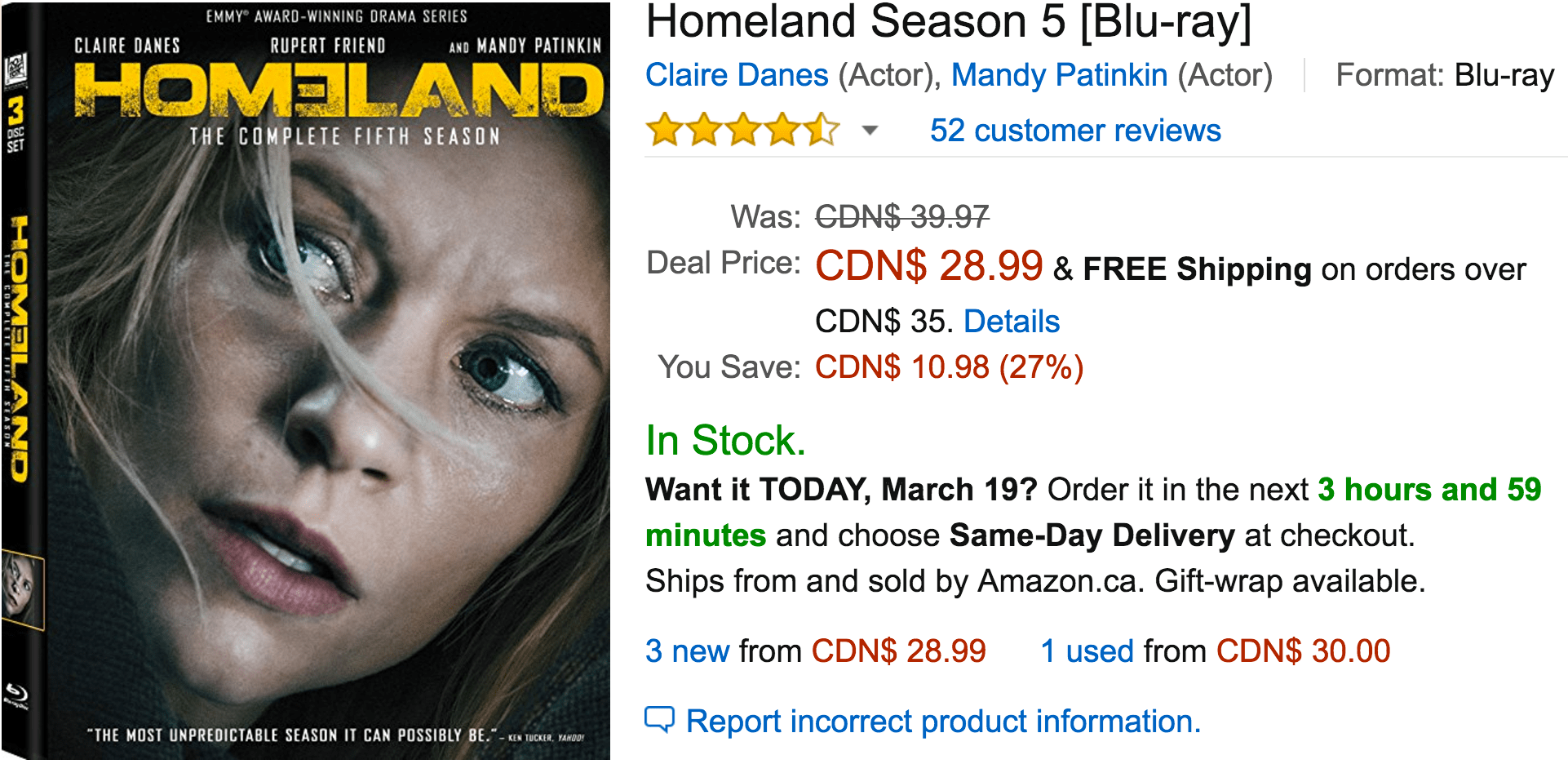The image size is (1568, 764).
Task: Click the Same-Day Delivery text
Action: [1092, 535]
